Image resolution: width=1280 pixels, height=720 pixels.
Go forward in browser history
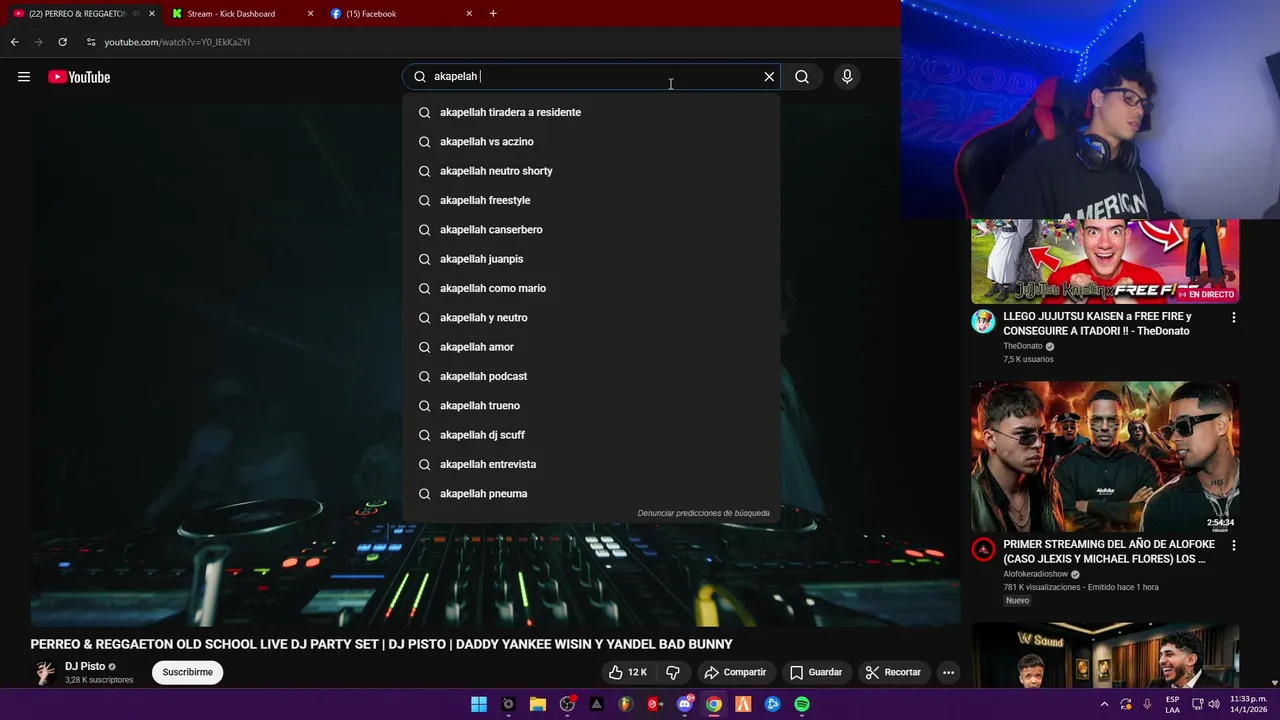coord(39,42)
